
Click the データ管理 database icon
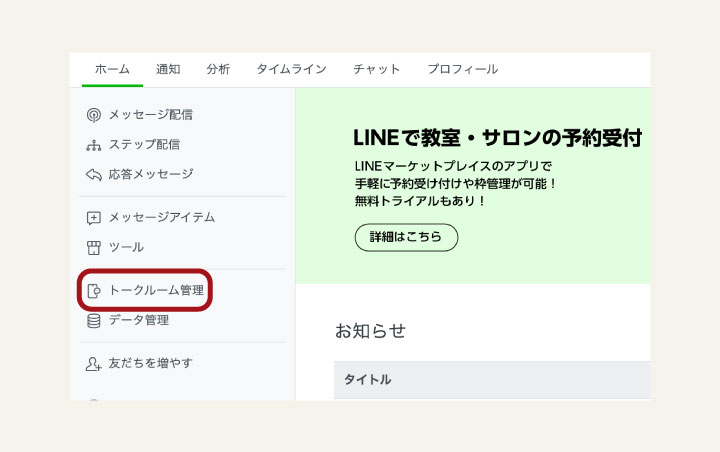pos(94,321)
